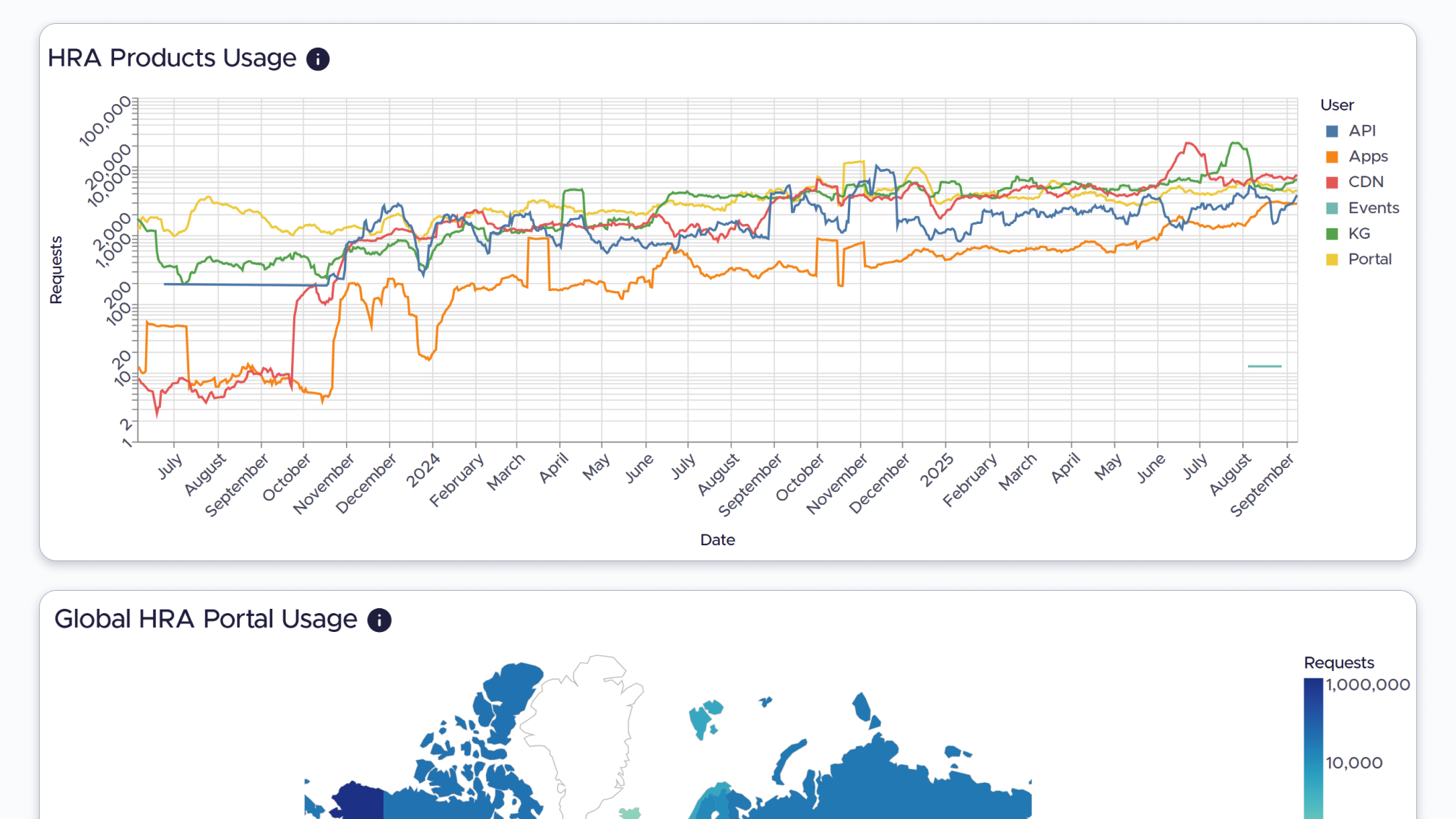Click the yellow Portal legend swatch

[x=1332, y=260]
